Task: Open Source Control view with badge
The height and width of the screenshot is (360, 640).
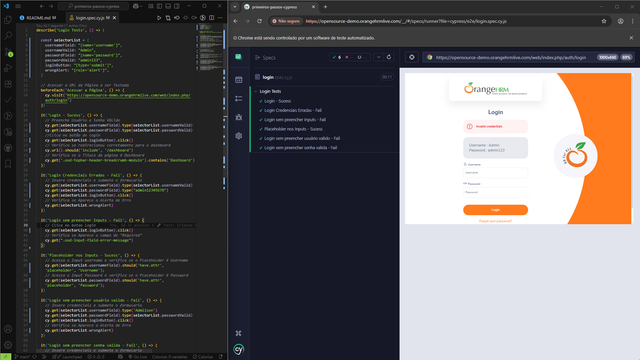Action: pyautogui.click(x=8, y=52)
